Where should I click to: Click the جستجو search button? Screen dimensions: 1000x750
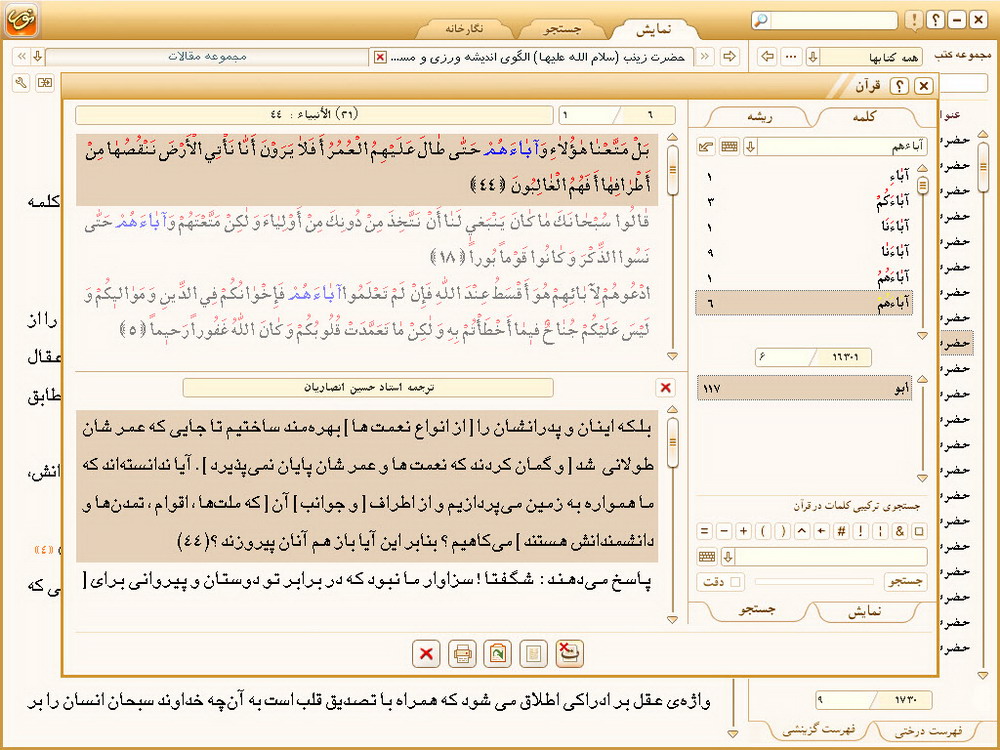click(906, 581)
